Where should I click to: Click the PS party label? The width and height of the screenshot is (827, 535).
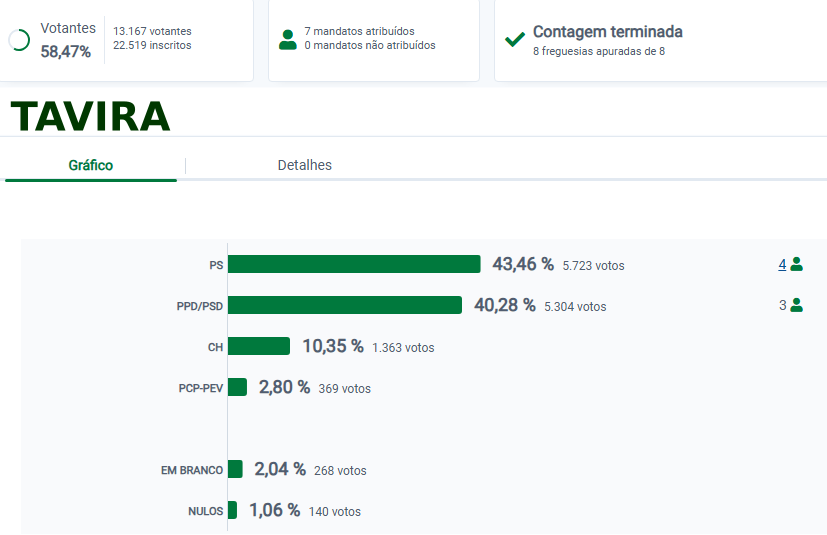216,266
